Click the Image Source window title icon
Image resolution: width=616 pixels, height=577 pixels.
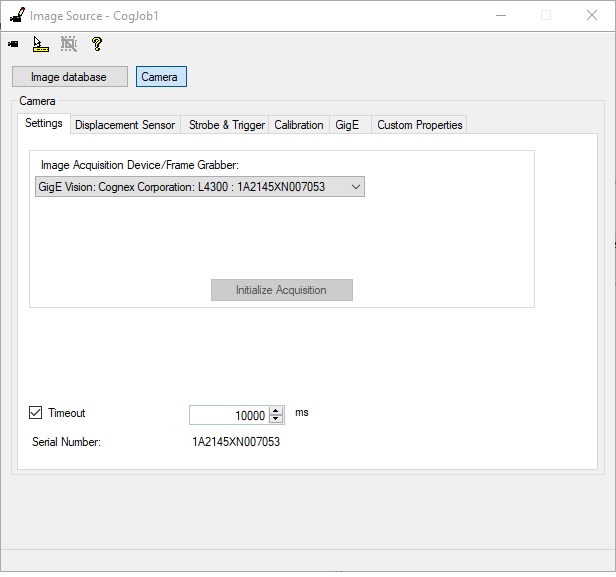[17, 15]
